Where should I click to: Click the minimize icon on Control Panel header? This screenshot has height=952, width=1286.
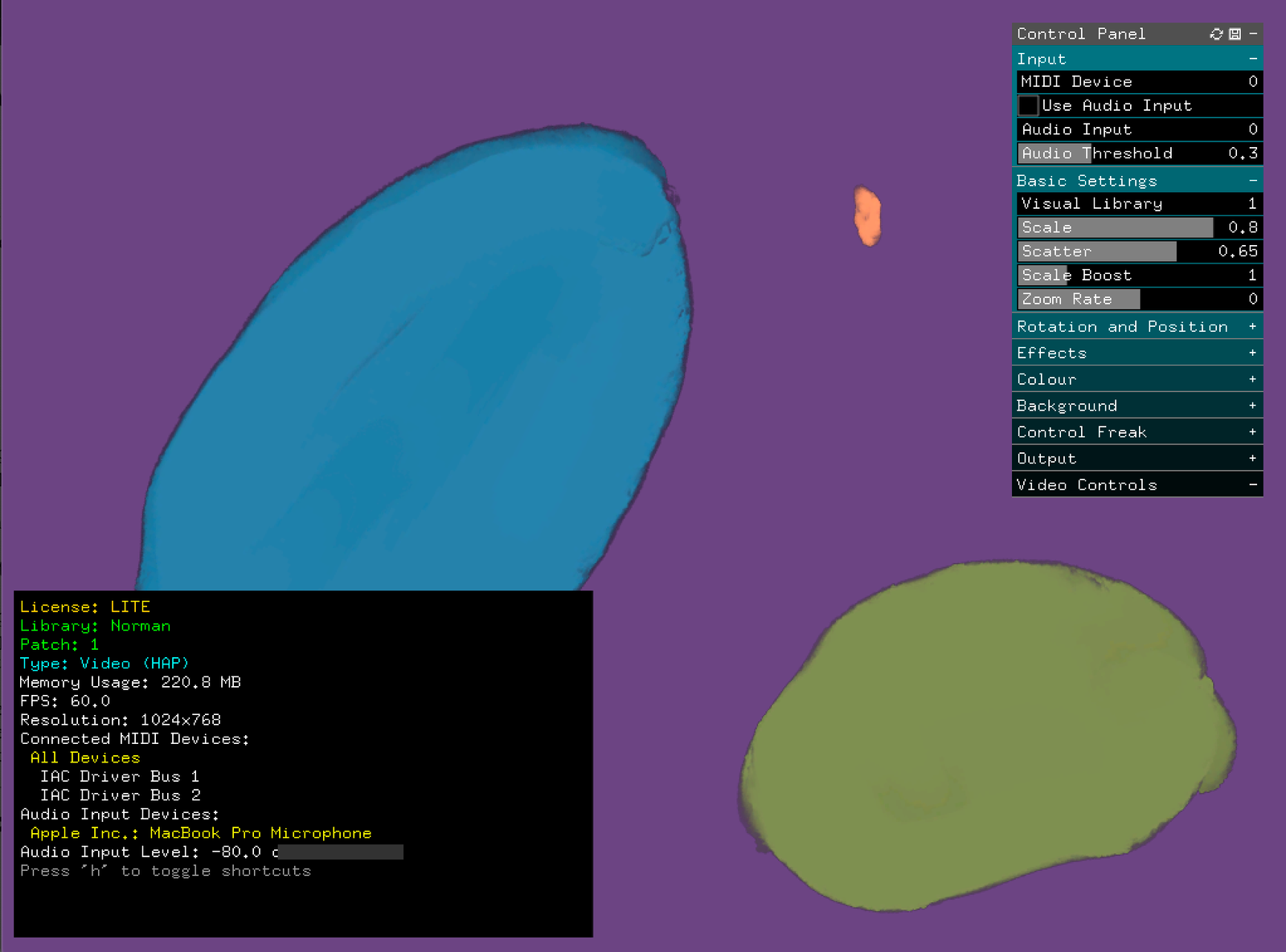point(1253,34)
